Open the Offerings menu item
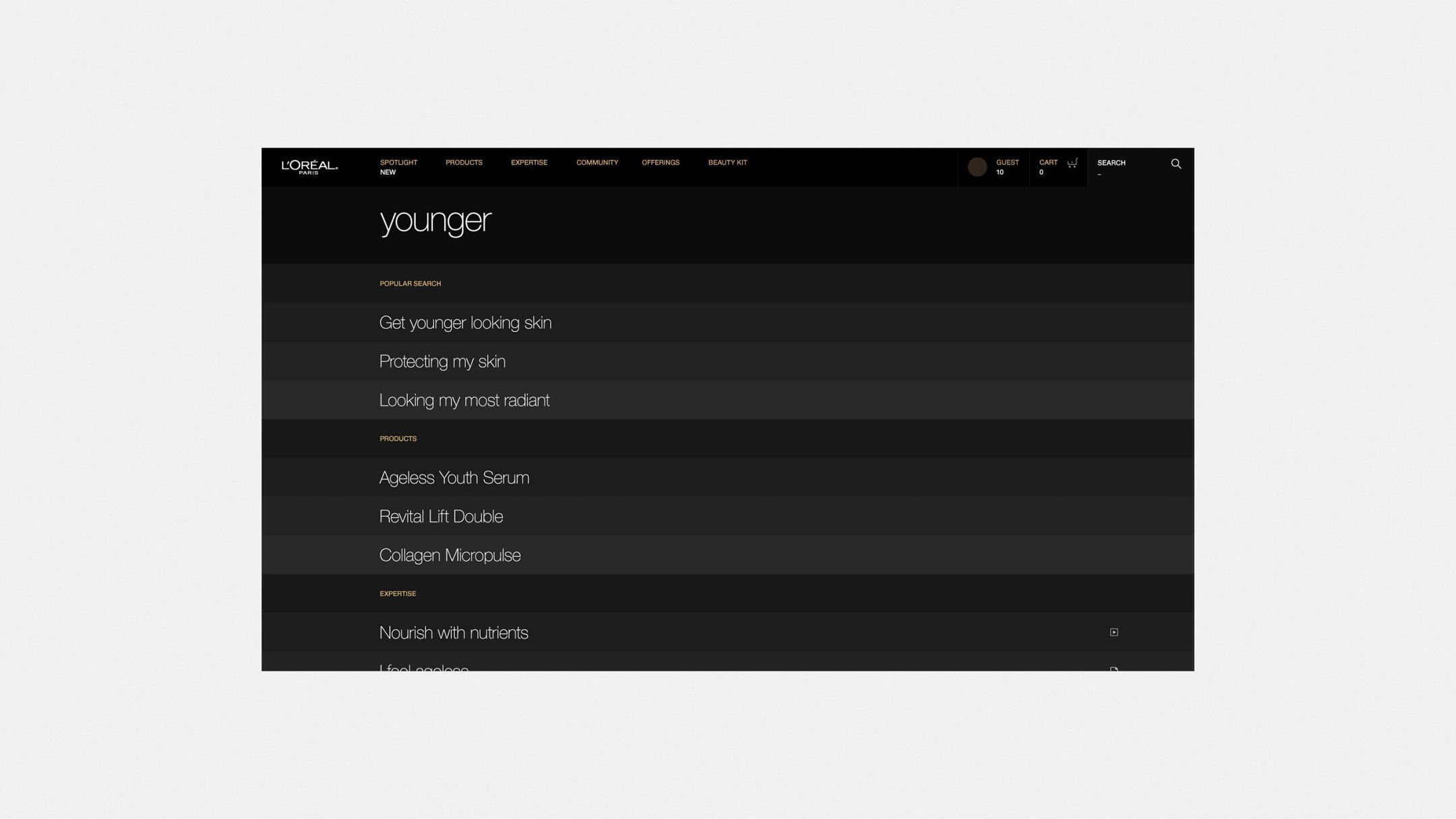This screenshot has height=819, width=1456. pos(660,162)
